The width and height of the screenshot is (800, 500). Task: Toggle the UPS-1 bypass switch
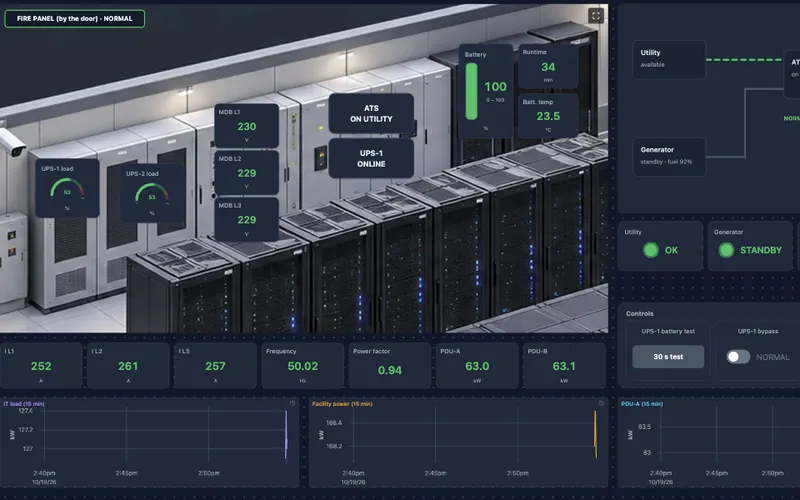[x=738, y=357]
